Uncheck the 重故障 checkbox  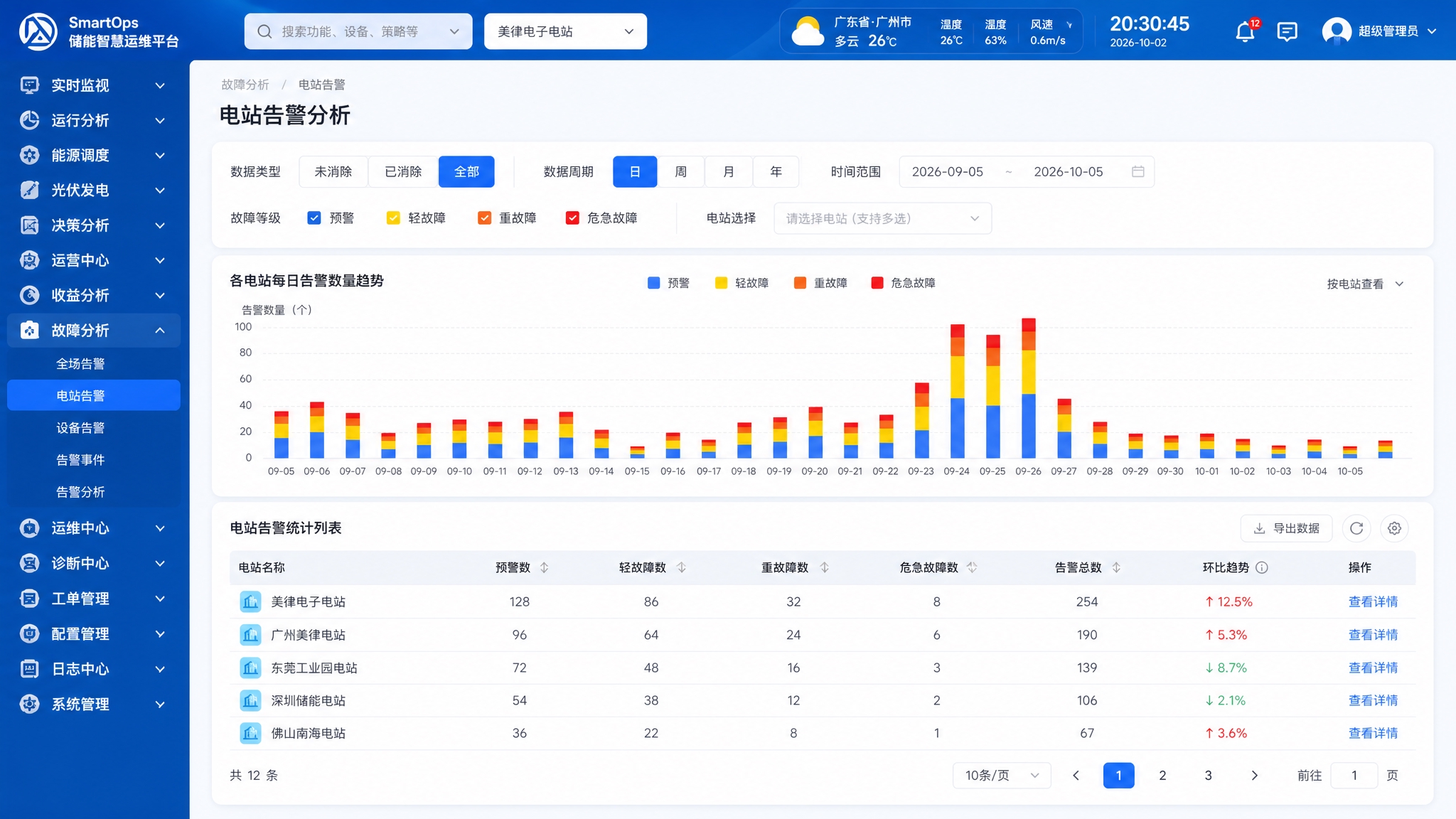pos(484,218)
